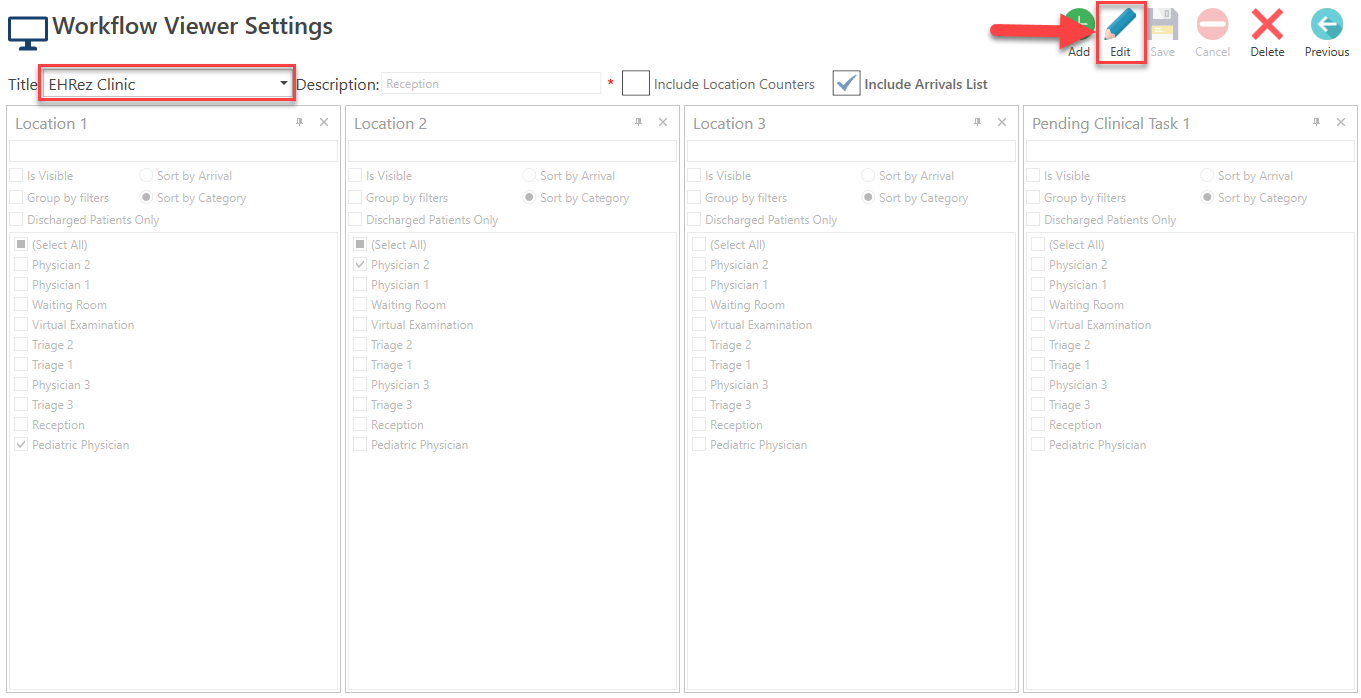
Task: Toggle (Select All) in Location 1 list
Action: pyautogui.click(x=21, y=245)
